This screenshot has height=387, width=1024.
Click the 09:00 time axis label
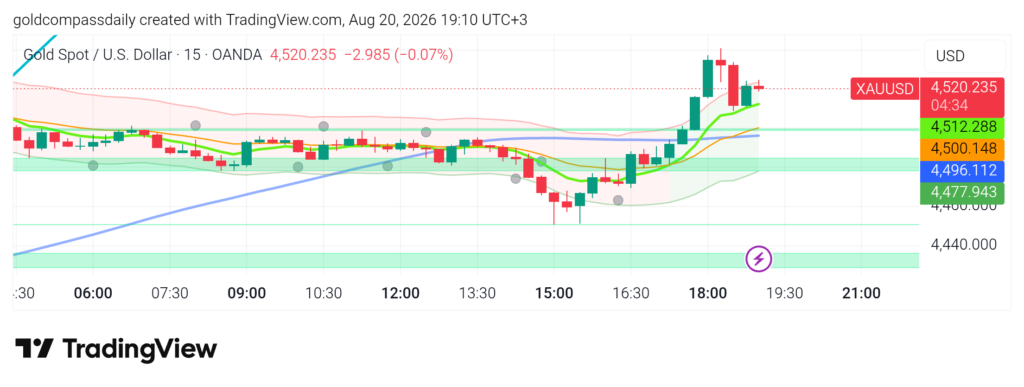pyautogui.click(x=247, y=293)
